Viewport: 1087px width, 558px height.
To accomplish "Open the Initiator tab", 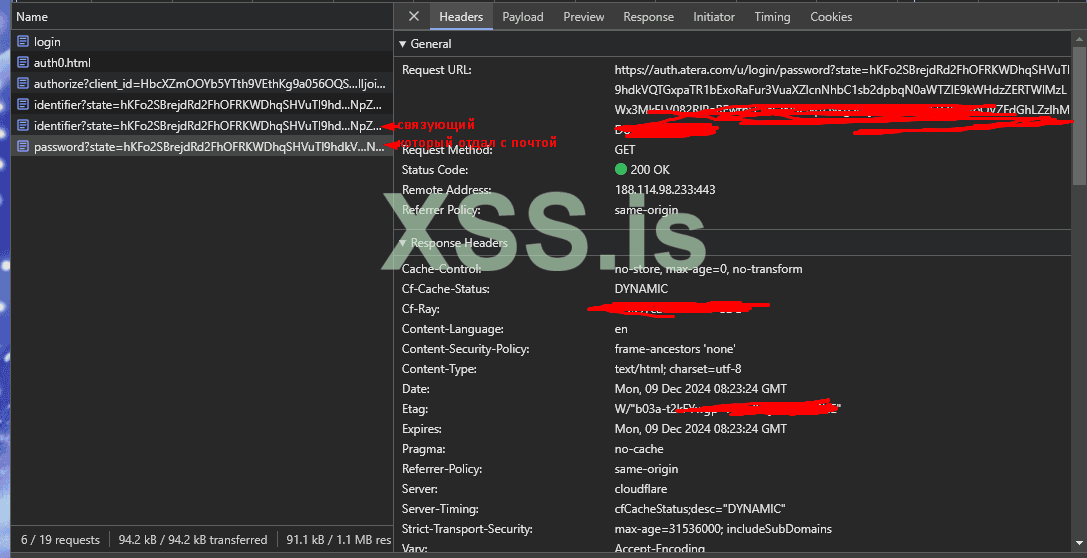I will (714, 17).
